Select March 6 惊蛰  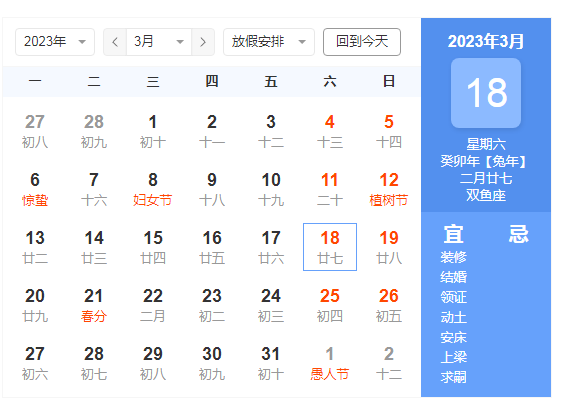[x=35, y=189]
